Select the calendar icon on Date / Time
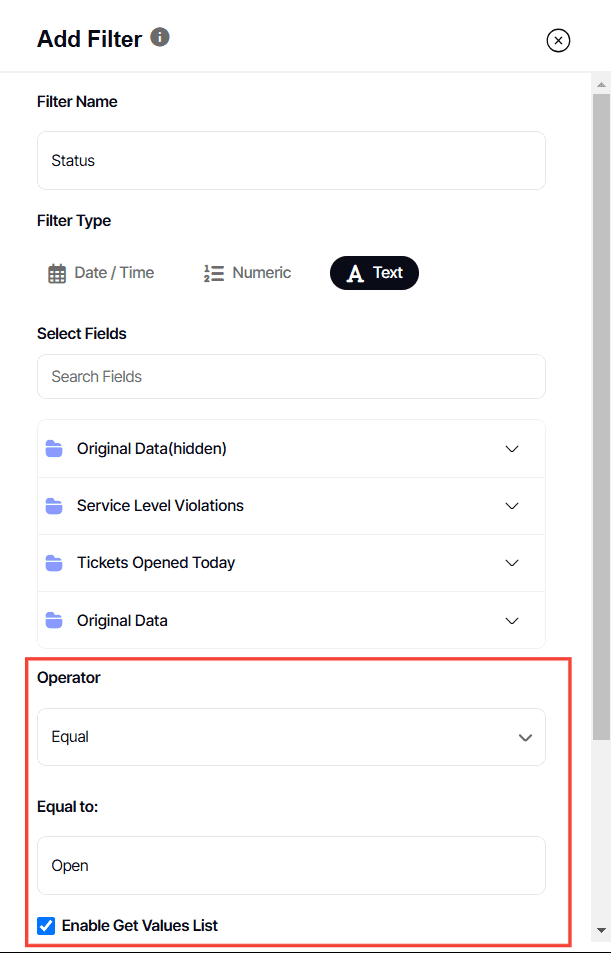 pyautogui.click(x=57, y=272)
